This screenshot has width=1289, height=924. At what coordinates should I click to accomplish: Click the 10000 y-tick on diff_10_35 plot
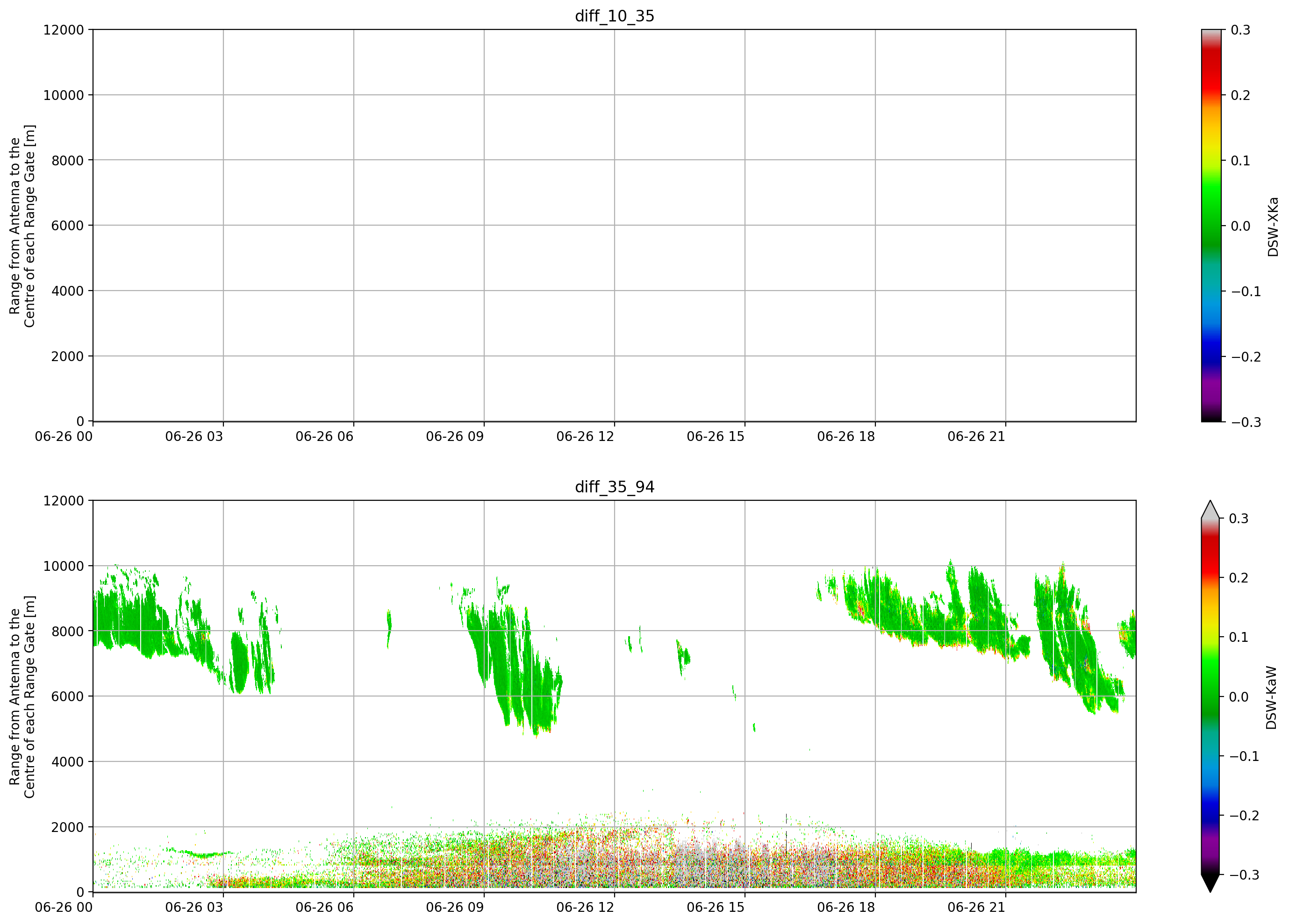64,95
